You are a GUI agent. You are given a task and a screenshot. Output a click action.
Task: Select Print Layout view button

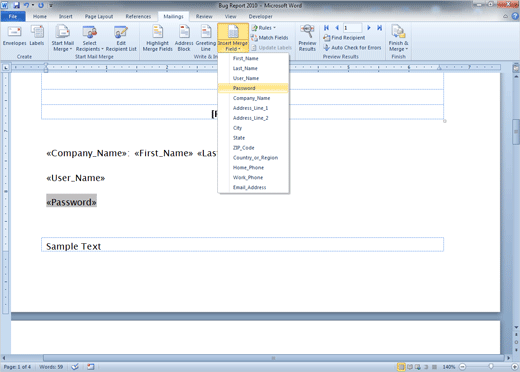click(x=401, y=367)
